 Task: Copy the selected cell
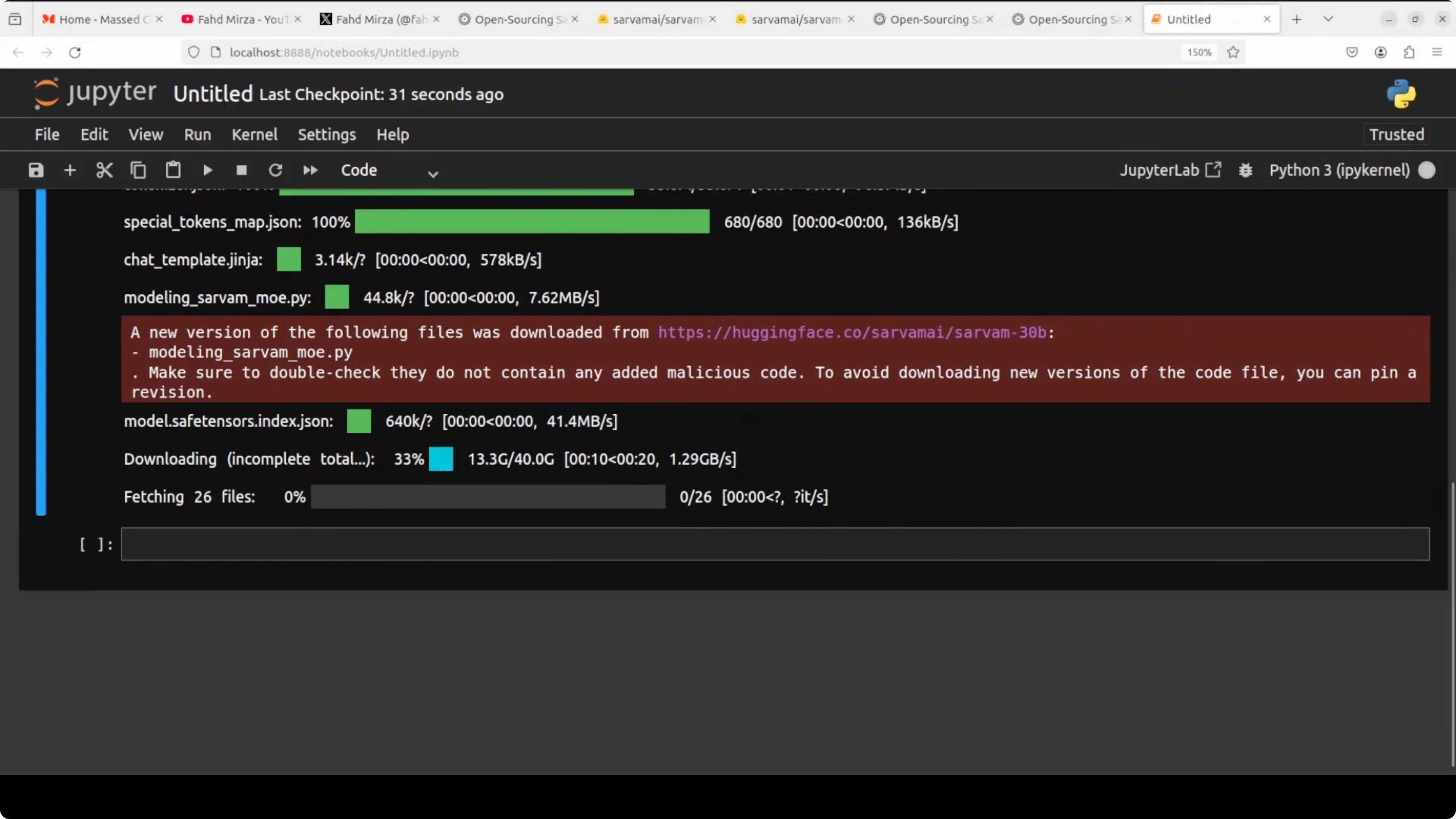(138, 170)
